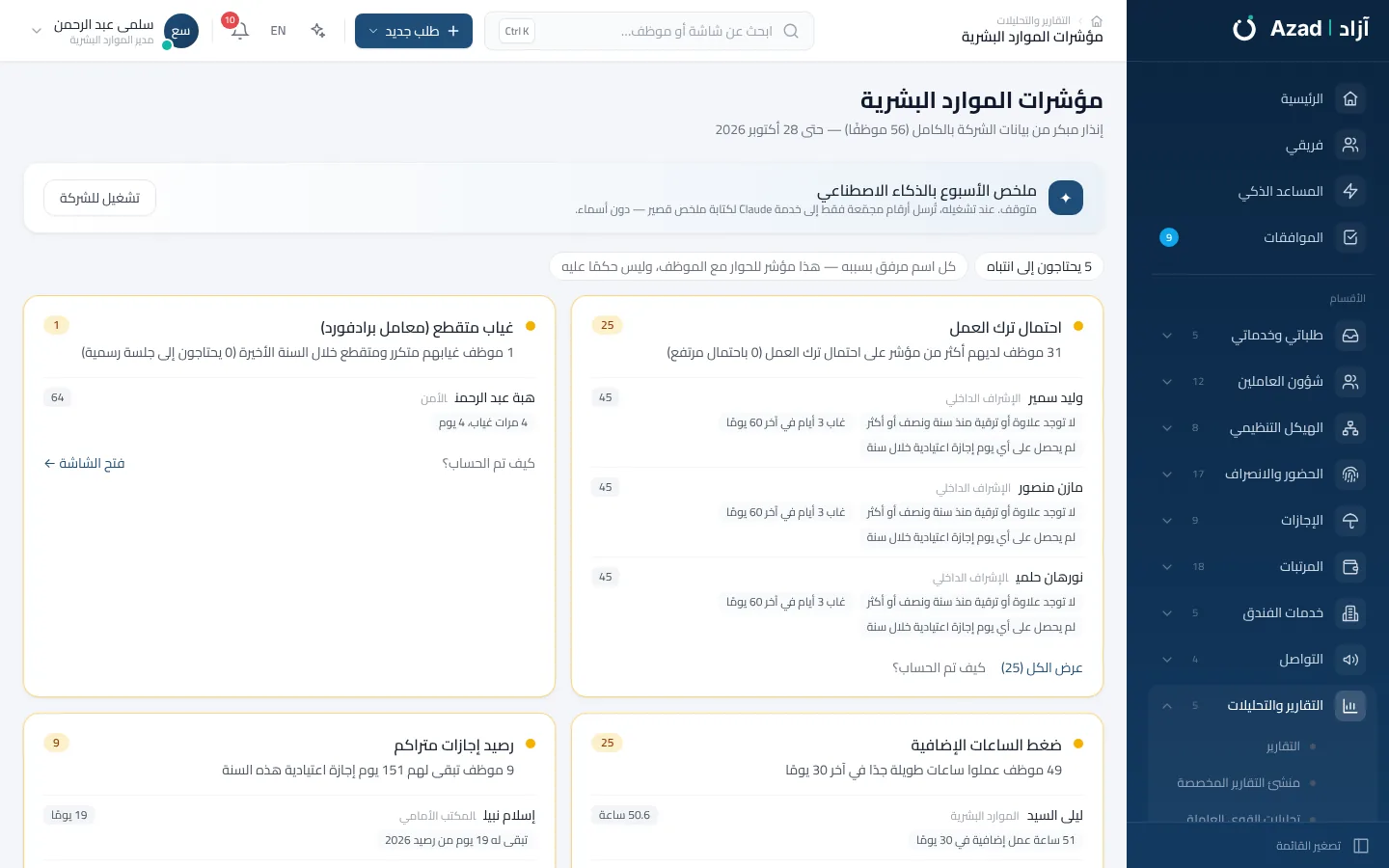Expand the المرتبات section chevron
This screenshot has height=868, width=1389.
1167,567
